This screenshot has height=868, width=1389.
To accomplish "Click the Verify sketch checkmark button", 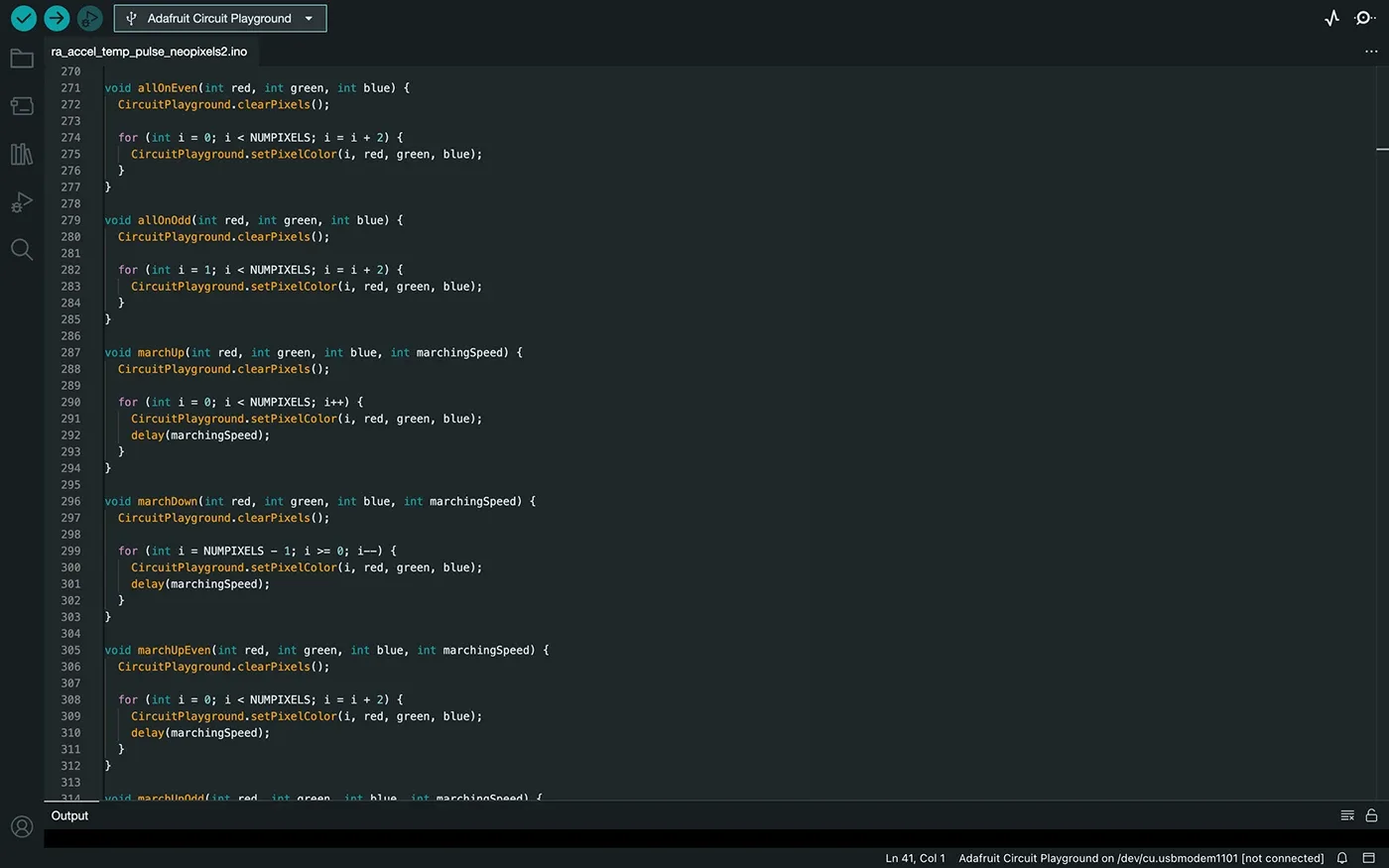I will pyautogui.click(x=24, y=18).
